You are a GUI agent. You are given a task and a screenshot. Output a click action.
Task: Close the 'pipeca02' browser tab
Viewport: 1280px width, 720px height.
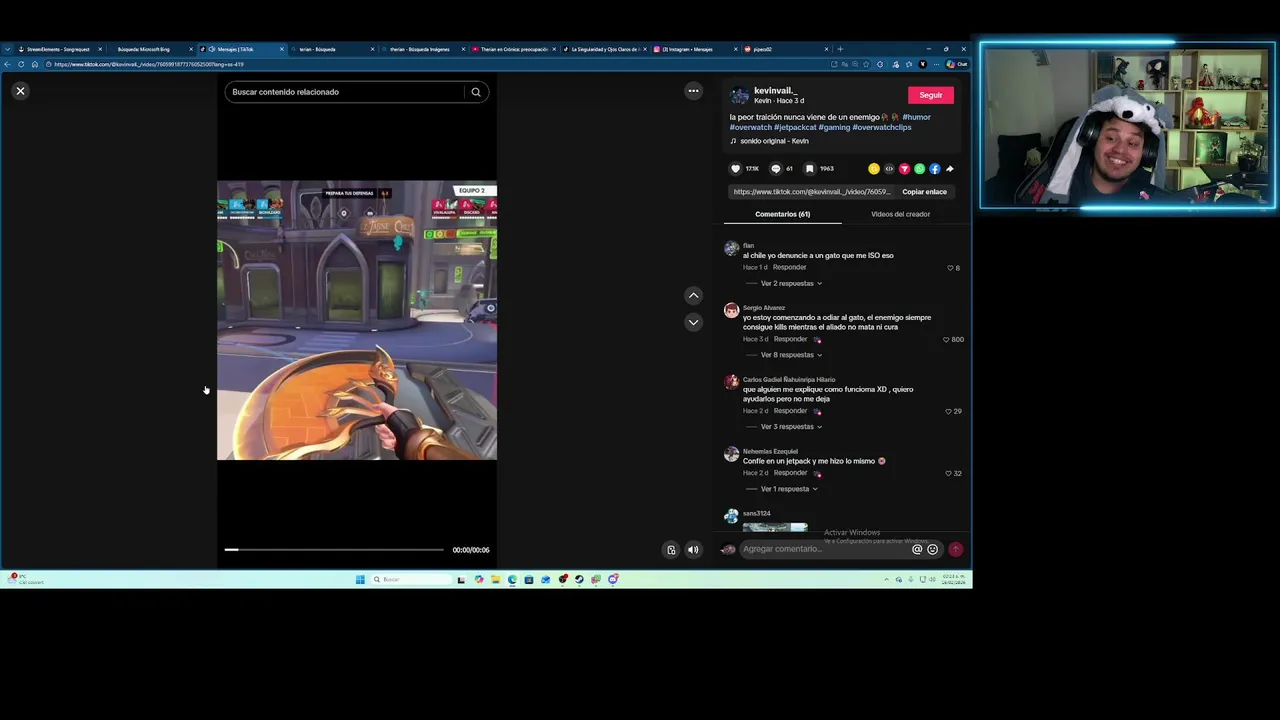click(x=826, y=49)
